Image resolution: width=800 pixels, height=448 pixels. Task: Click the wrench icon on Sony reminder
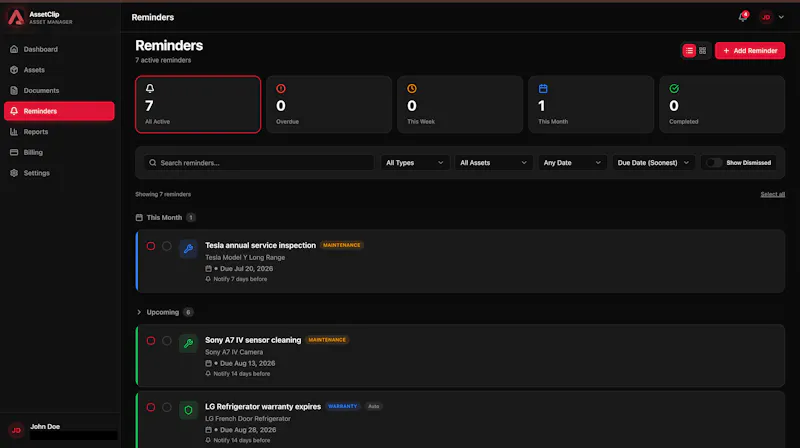(x=188, y=343)
